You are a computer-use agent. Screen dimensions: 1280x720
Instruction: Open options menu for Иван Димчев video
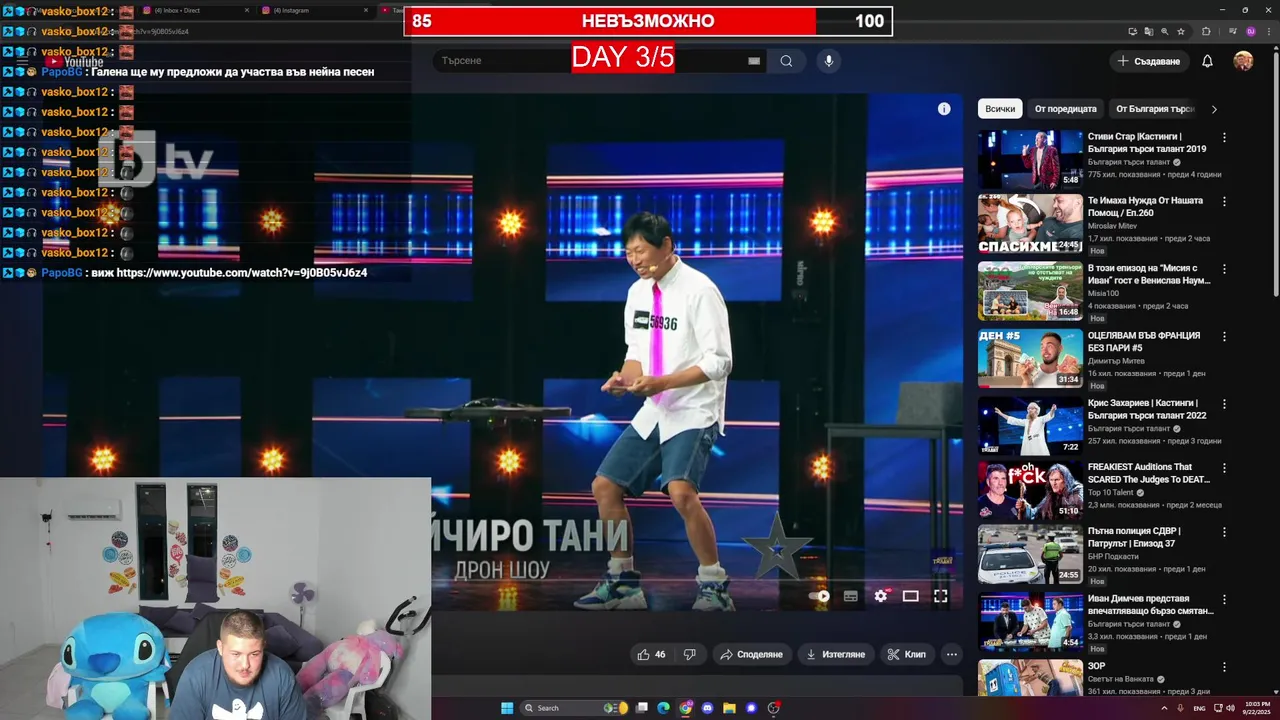coord(1224,600)
